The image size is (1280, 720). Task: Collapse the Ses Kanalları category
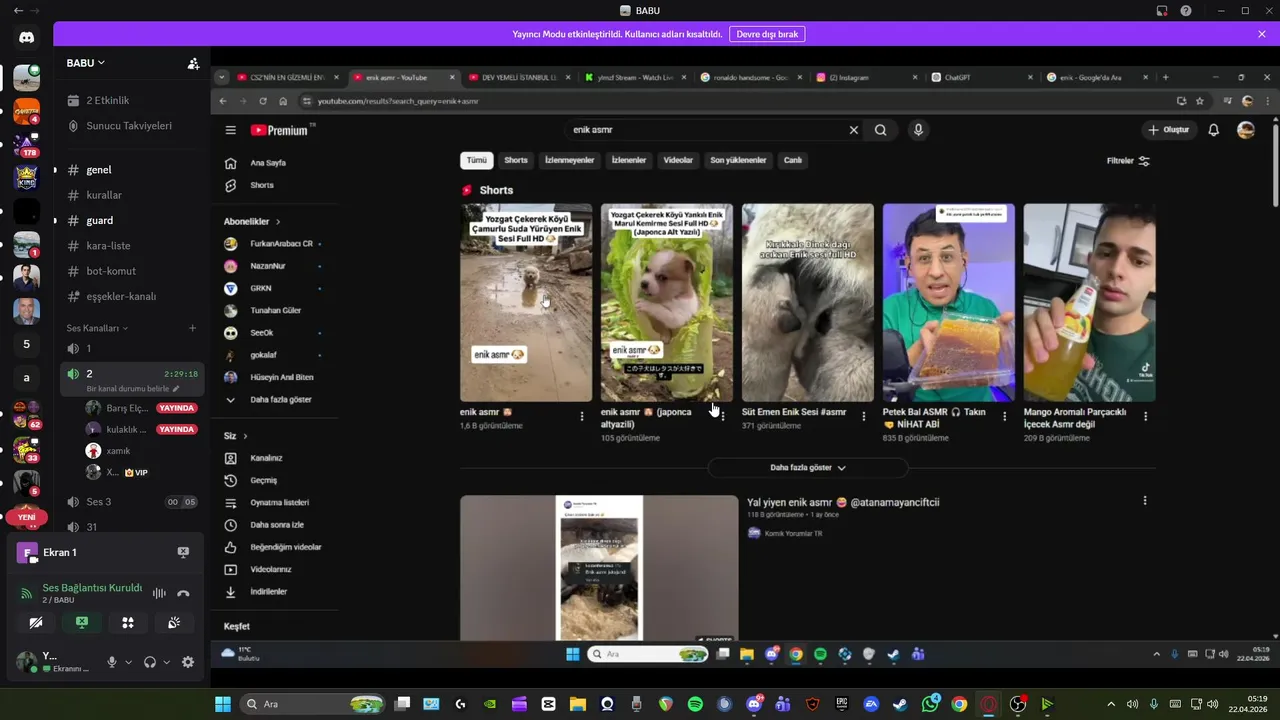(x=97, y=328)
